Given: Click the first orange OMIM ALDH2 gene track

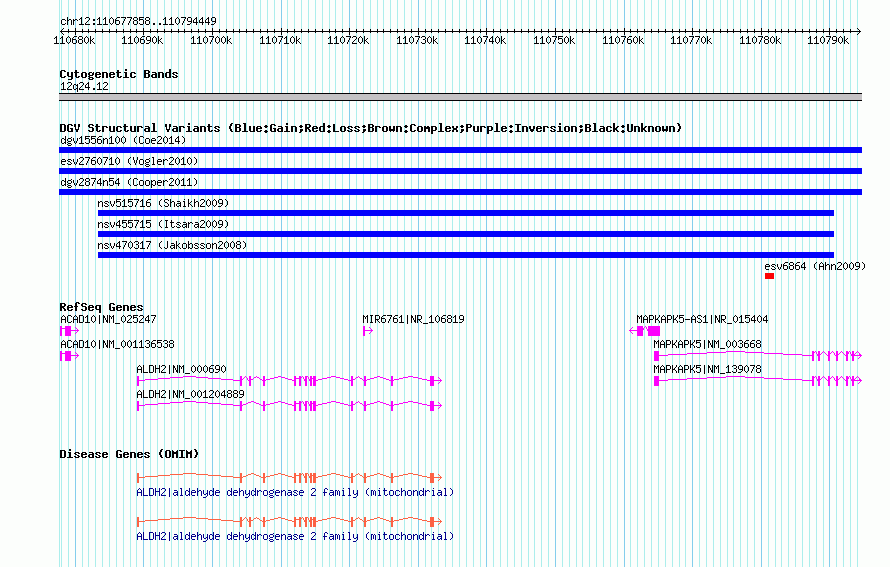Looking at the screenshot, I should [289, 478].
